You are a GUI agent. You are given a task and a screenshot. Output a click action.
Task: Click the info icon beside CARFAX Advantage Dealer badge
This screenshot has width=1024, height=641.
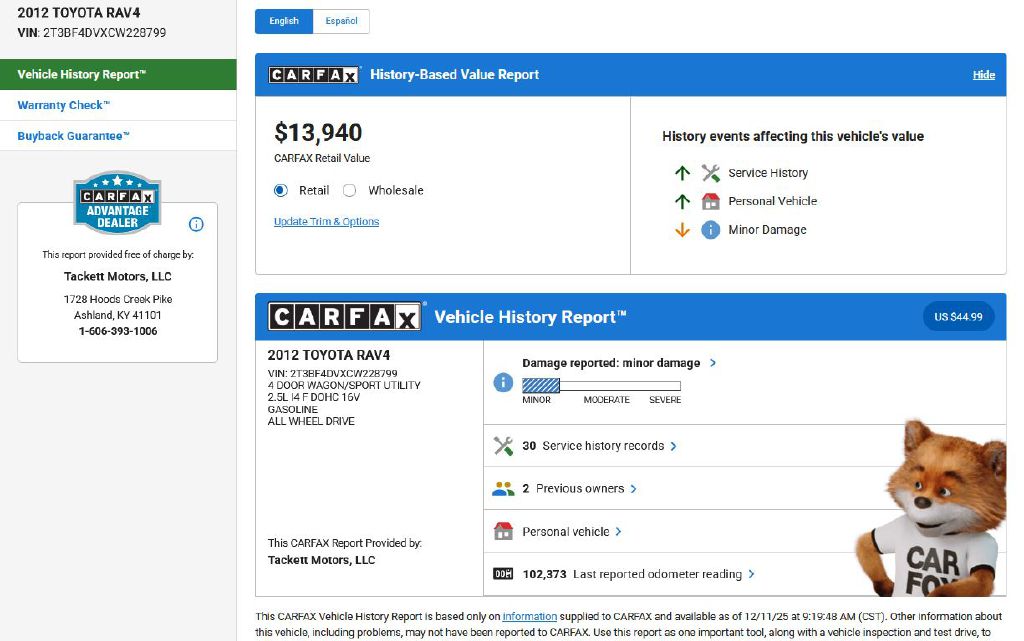(x=196, y=224)
